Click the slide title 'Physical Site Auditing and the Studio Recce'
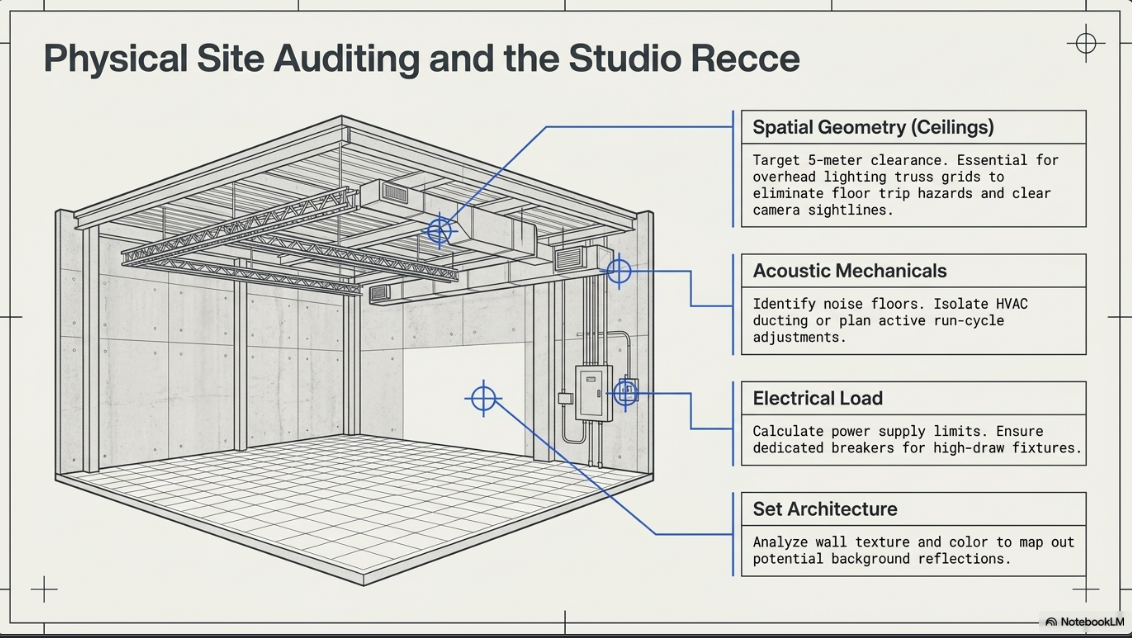The width and height of the screenshot is (1132, 638). pyautogui.click(x=422, y=59)
